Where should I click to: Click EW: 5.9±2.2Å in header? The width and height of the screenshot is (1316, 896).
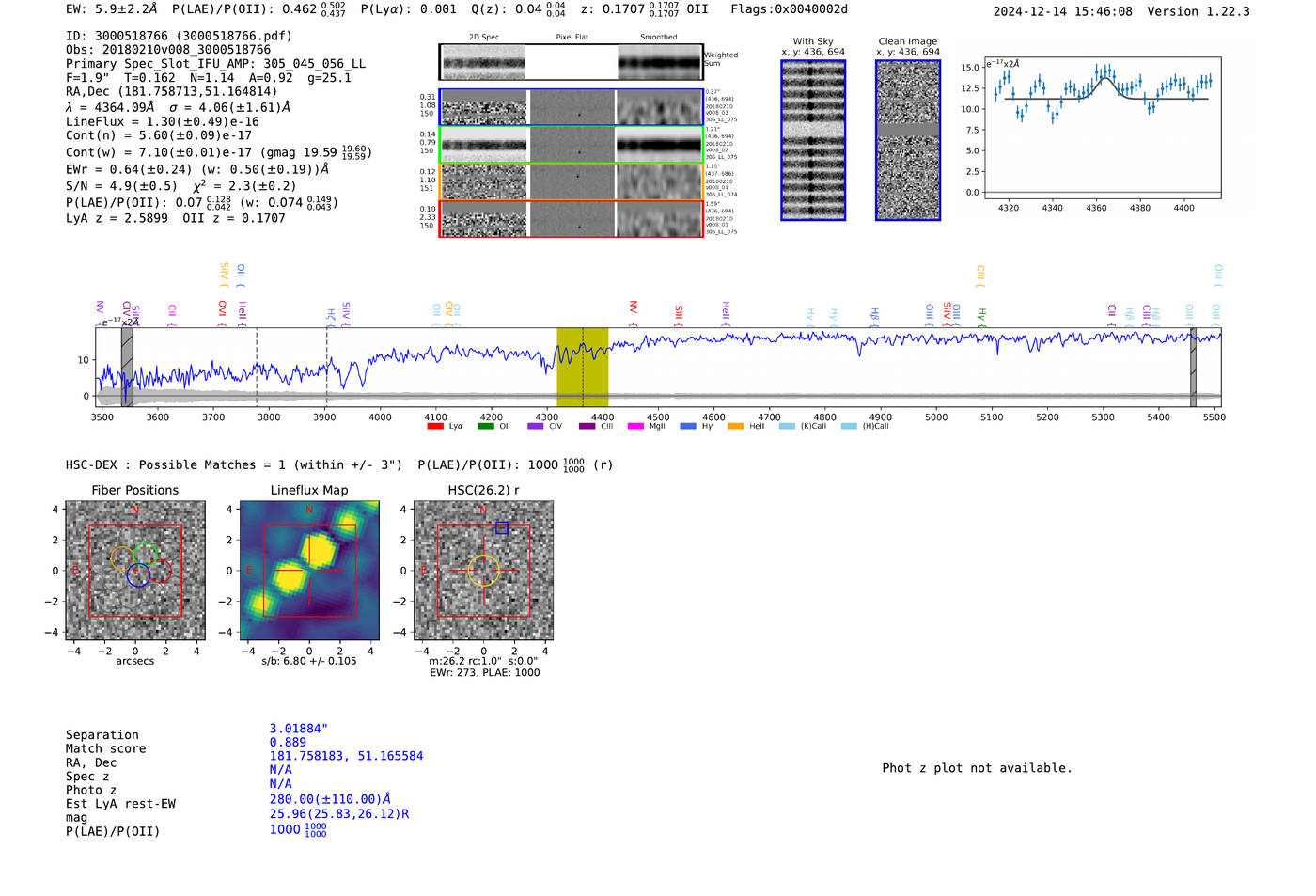112,8
